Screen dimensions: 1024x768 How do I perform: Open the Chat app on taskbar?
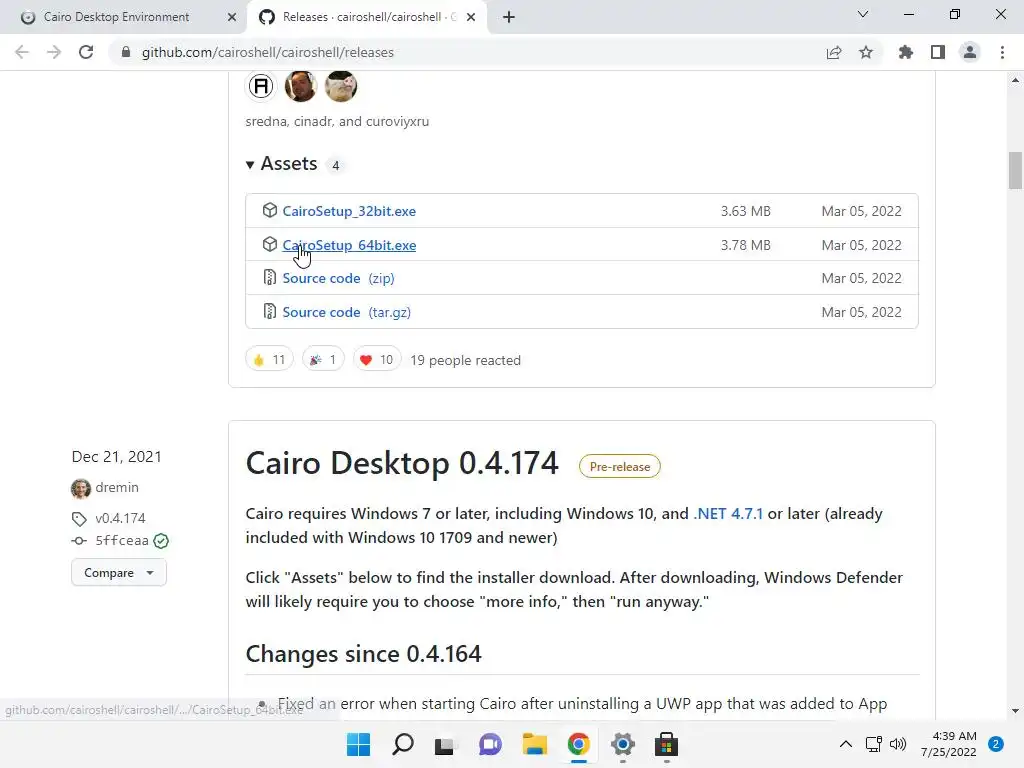(x=490, y=744)
